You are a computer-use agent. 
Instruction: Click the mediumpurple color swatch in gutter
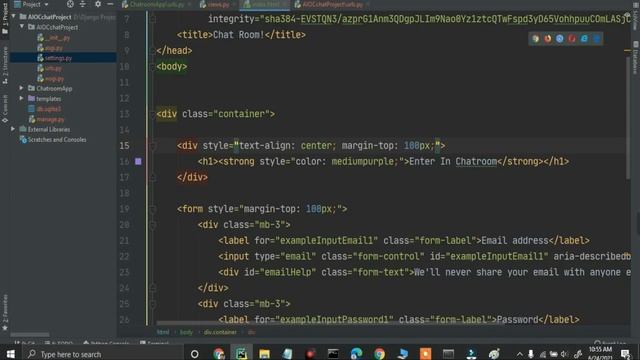coord(138,161)
